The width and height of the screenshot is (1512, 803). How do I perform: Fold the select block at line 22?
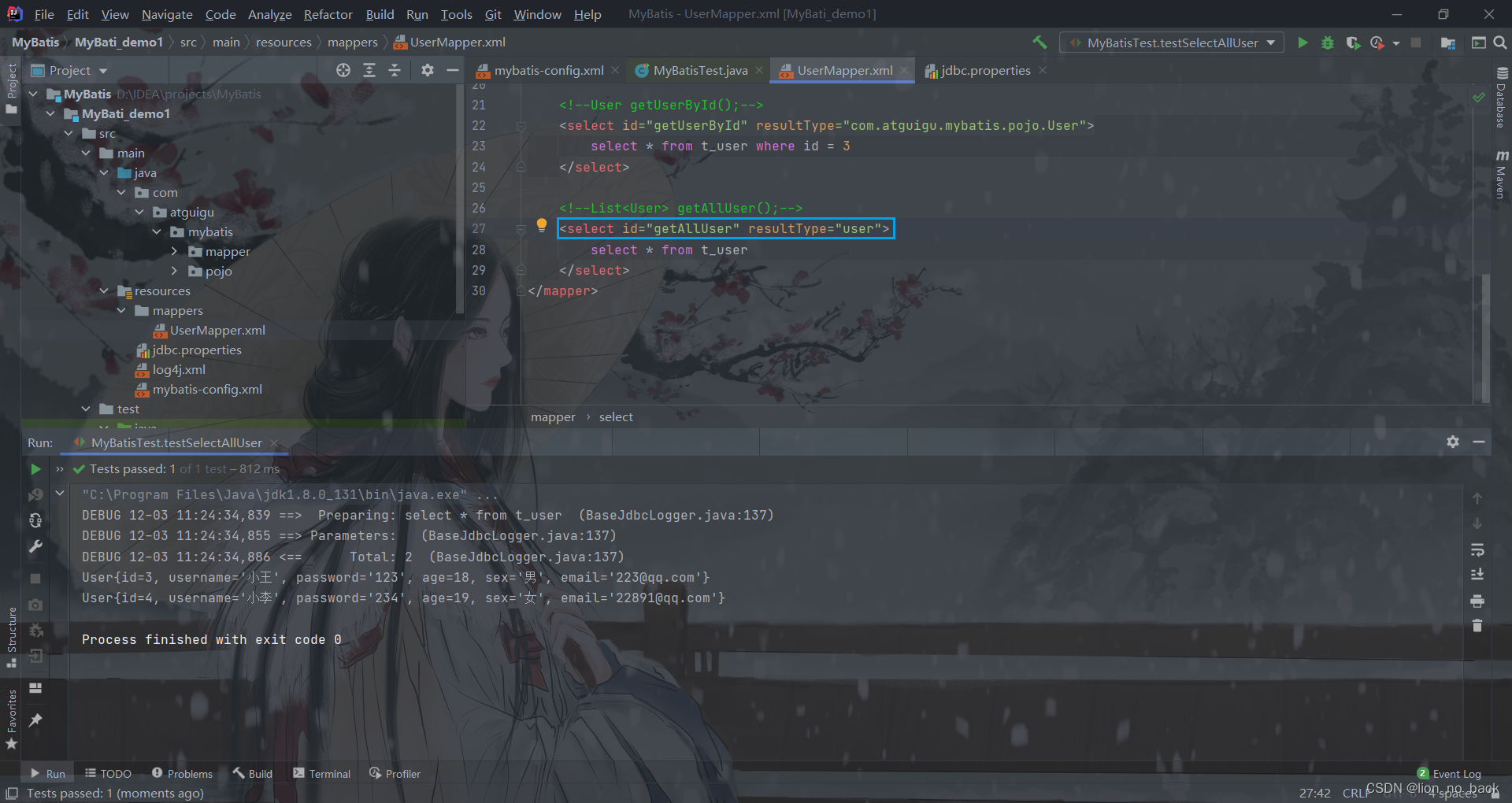(521, 126)
